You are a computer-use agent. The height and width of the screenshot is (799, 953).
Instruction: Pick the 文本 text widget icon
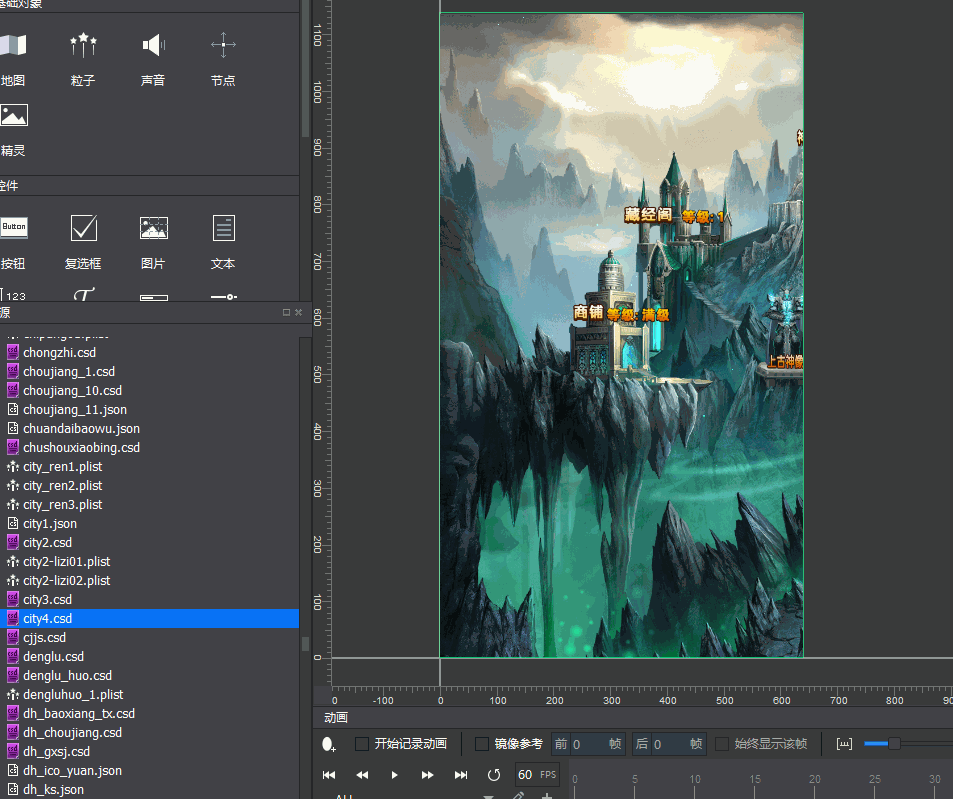(223, 228)
